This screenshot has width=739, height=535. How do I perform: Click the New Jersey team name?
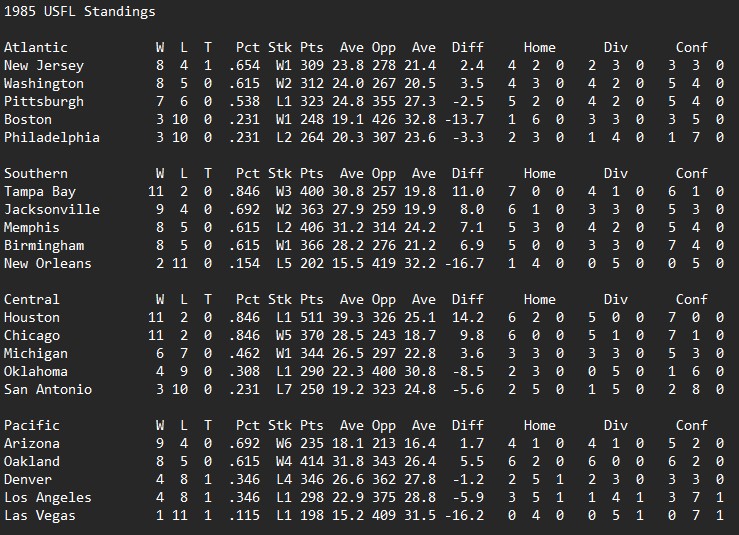(x=44, y=65)
